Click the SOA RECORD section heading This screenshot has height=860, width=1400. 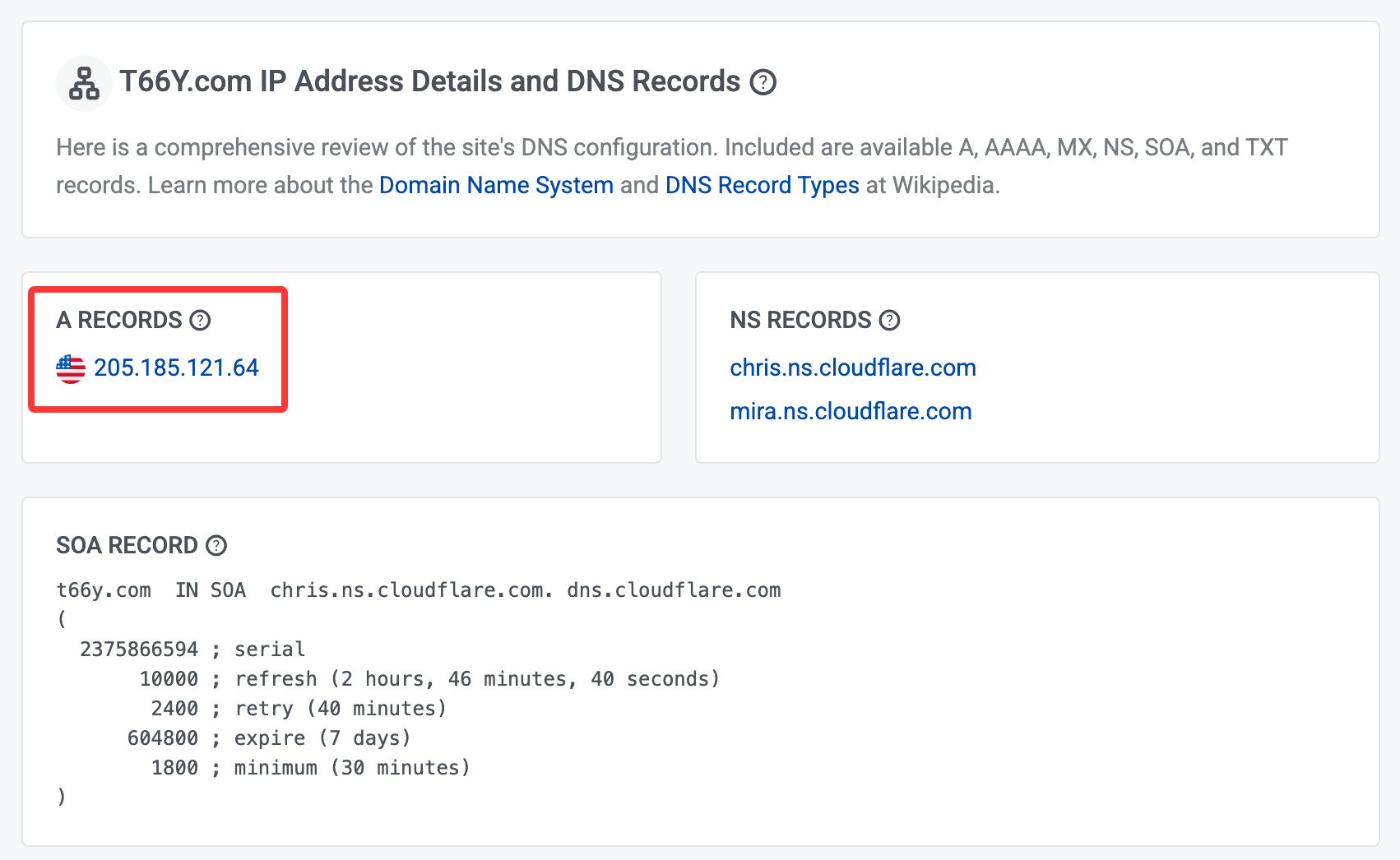[127, 545]
